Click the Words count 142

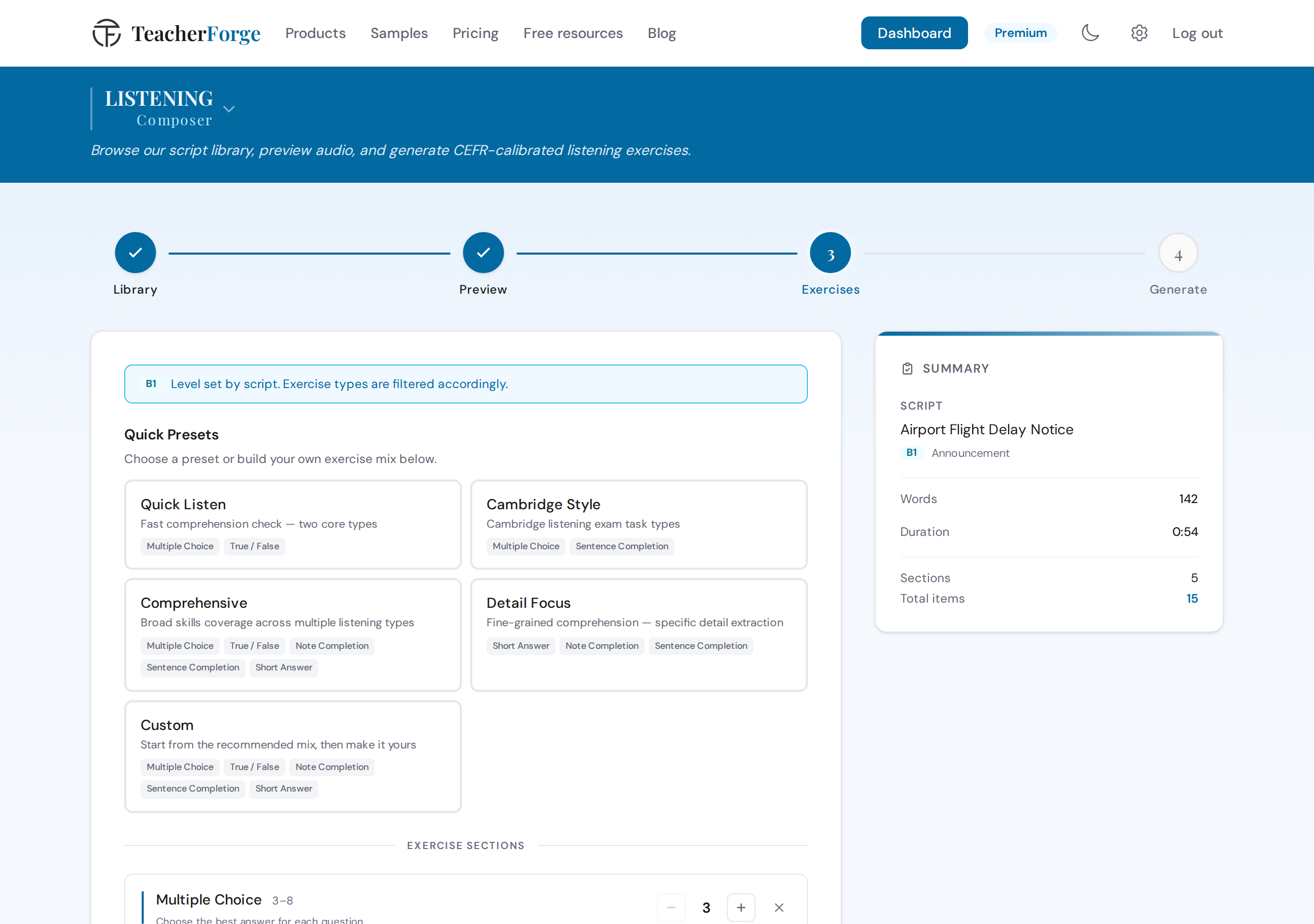[x=1188, y=499]
